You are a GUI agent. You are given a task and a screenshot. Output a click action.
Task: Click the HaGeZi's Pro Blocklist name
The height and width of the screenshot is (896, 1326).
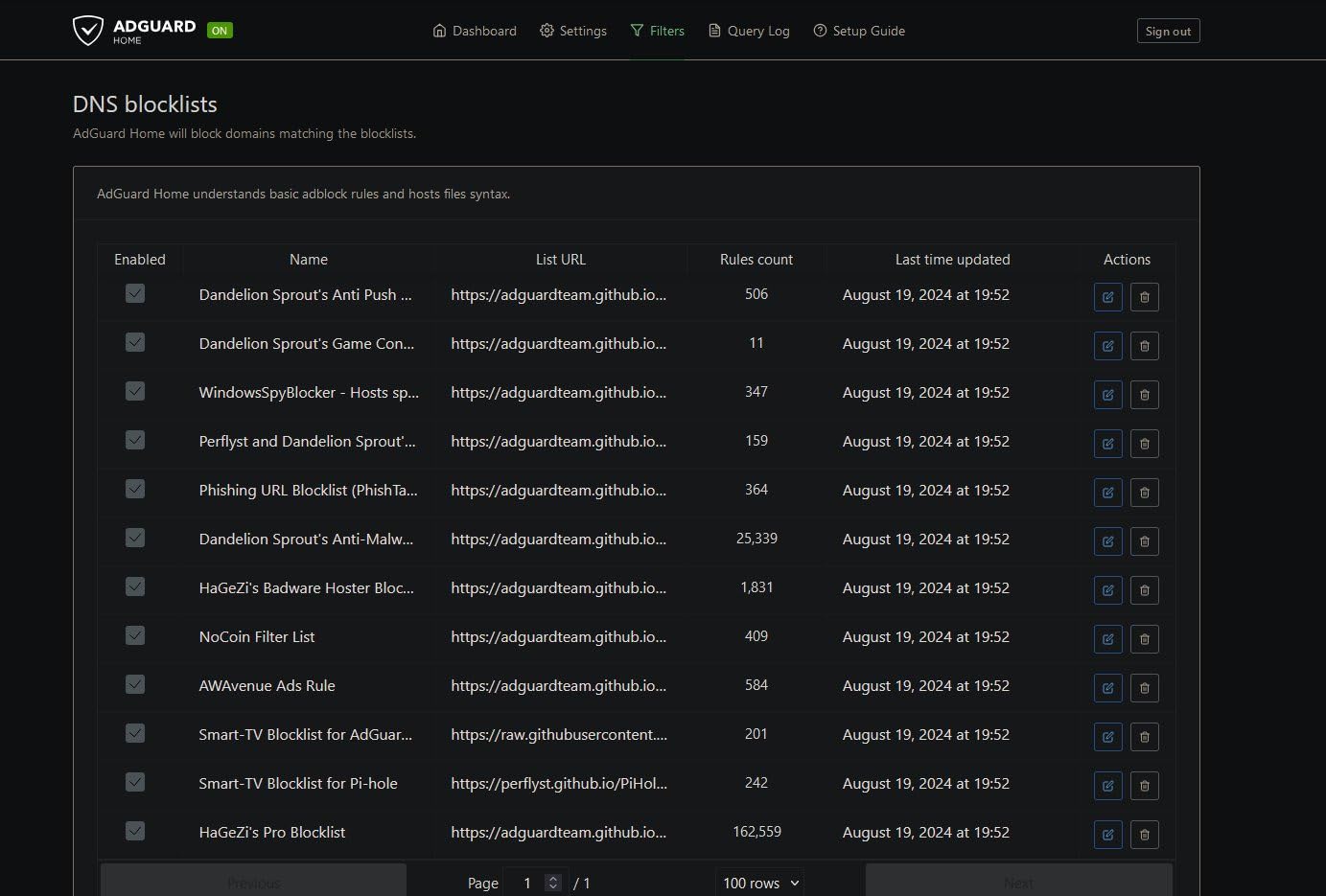pos(272,832)
